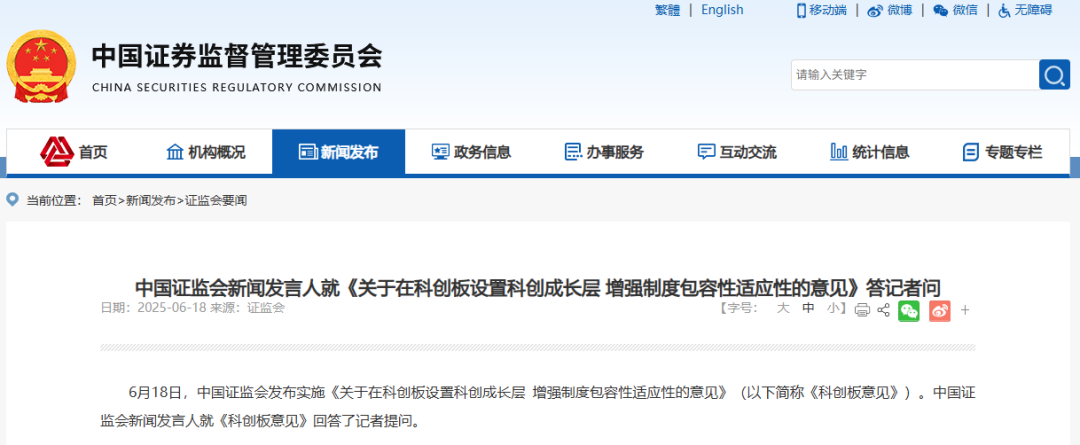Image resolution: width=1080 pixels, height=445 pixels.
Task: Open the mobile version link
Action: pos(822,10)
